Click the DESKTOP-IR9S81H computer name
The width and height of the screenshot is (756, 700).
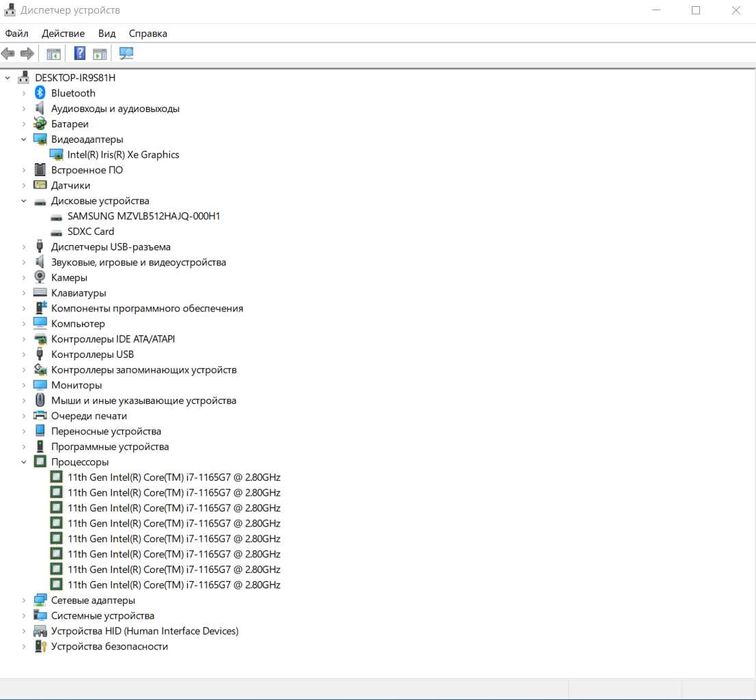point(75,78)
